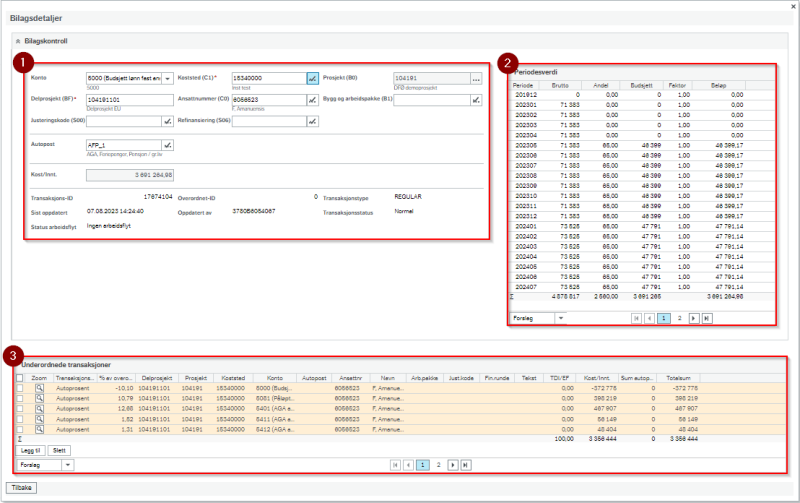Viewport: 800px width, 503px height.
Task: Tick checkbox for konto 5000 (Budsj... row
Action: click(x=19, y=388)
